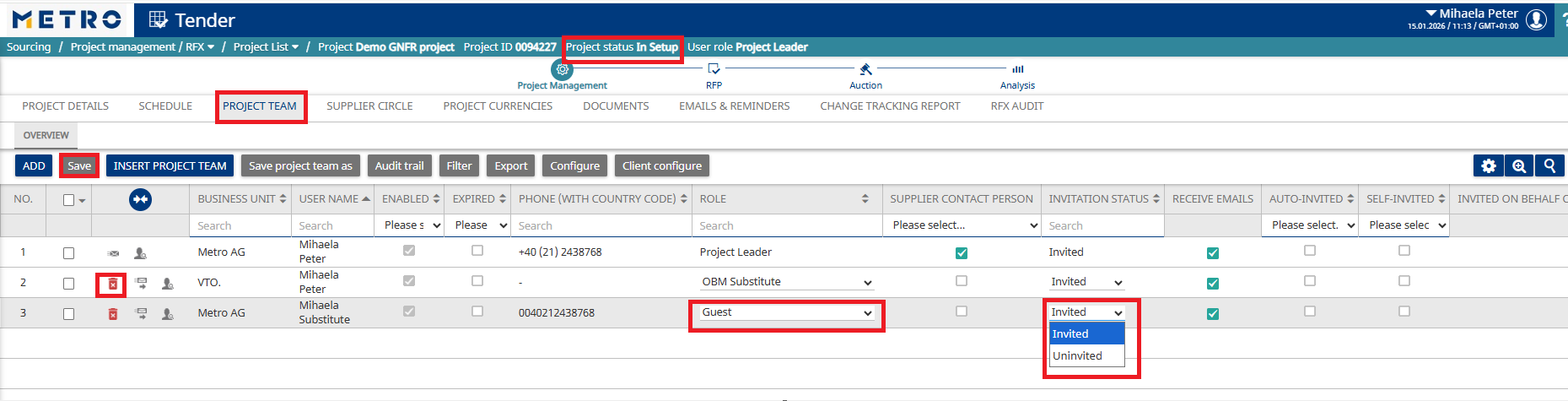Open the Analysis chart step icon
The image size is (1568, 401).
click(1017, 69)
